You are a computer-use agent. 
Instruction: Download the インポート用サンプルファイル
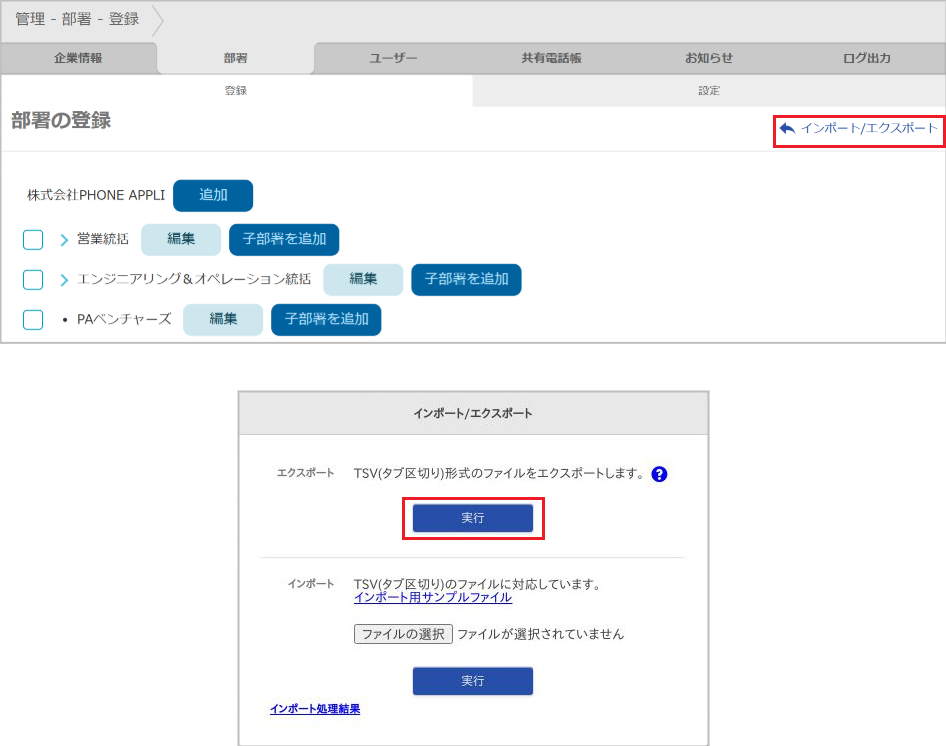coord(432,597)
